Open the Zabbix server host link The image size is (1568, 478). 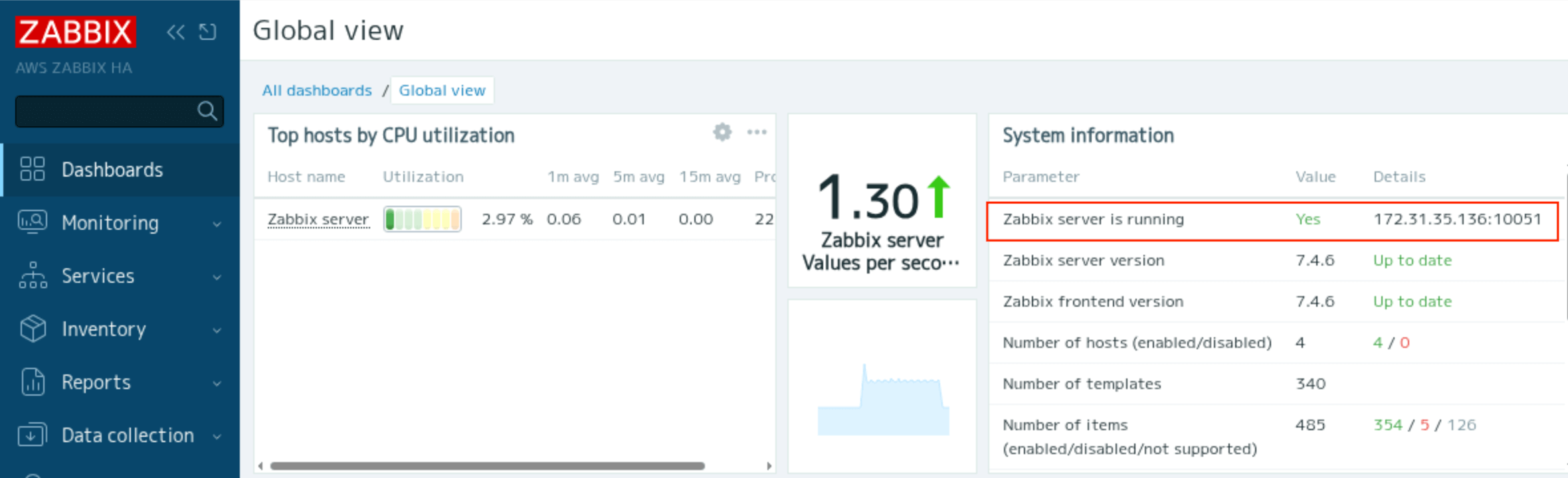tap(318, 219)
